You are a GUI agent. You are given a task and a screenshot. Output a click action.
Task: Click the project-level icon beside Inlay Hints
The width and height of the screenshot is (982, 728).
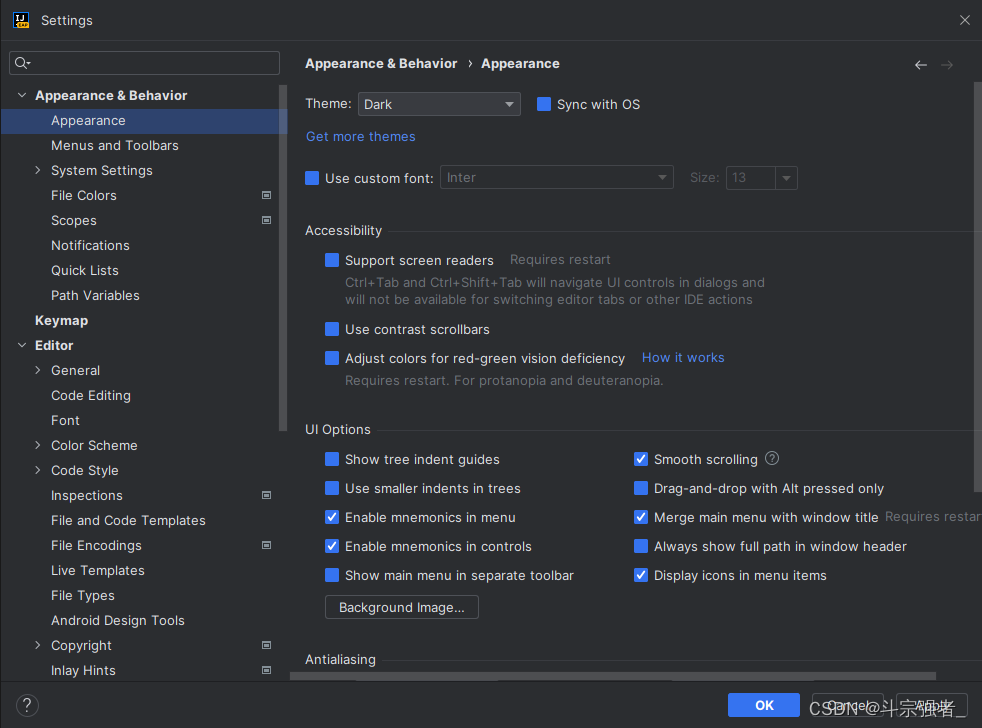[266, 670]
